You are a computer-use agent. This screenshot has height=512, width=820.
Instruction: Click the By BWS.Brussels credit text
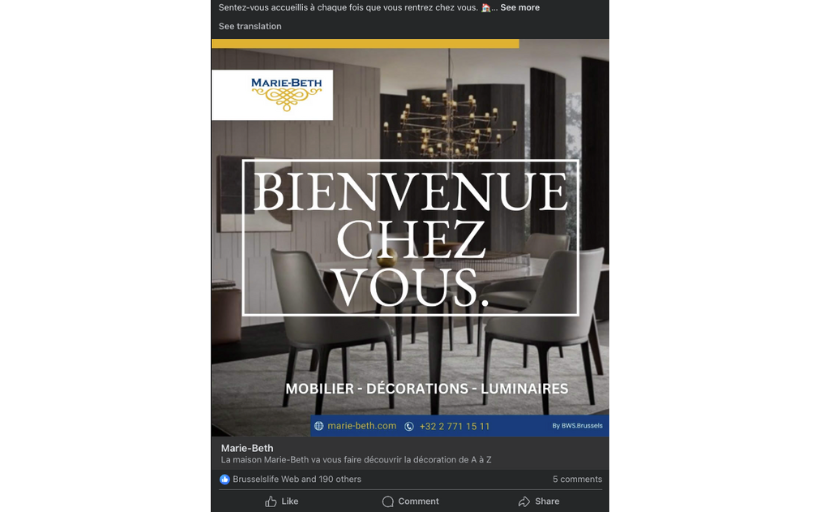pos(577,426)
